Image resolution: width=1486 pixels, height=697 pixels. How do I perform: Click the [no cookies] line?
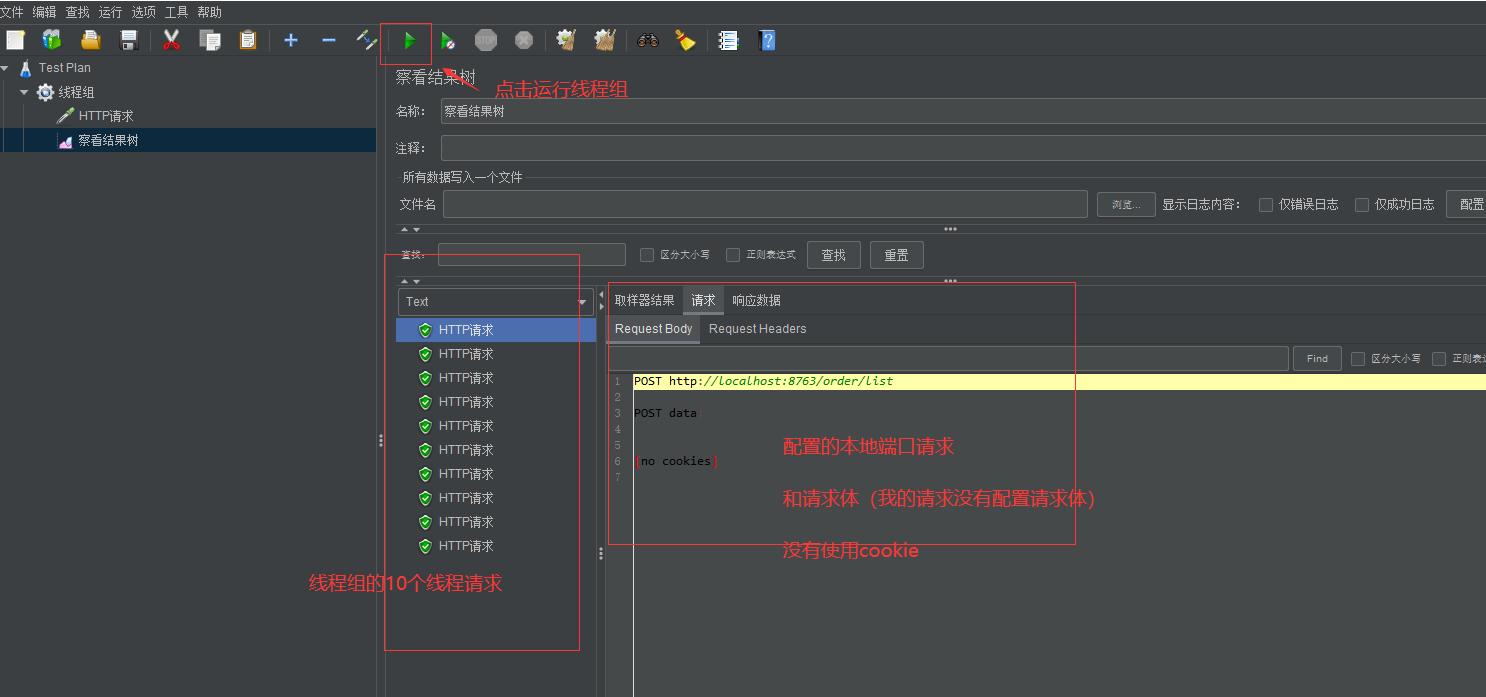[676, 461]
